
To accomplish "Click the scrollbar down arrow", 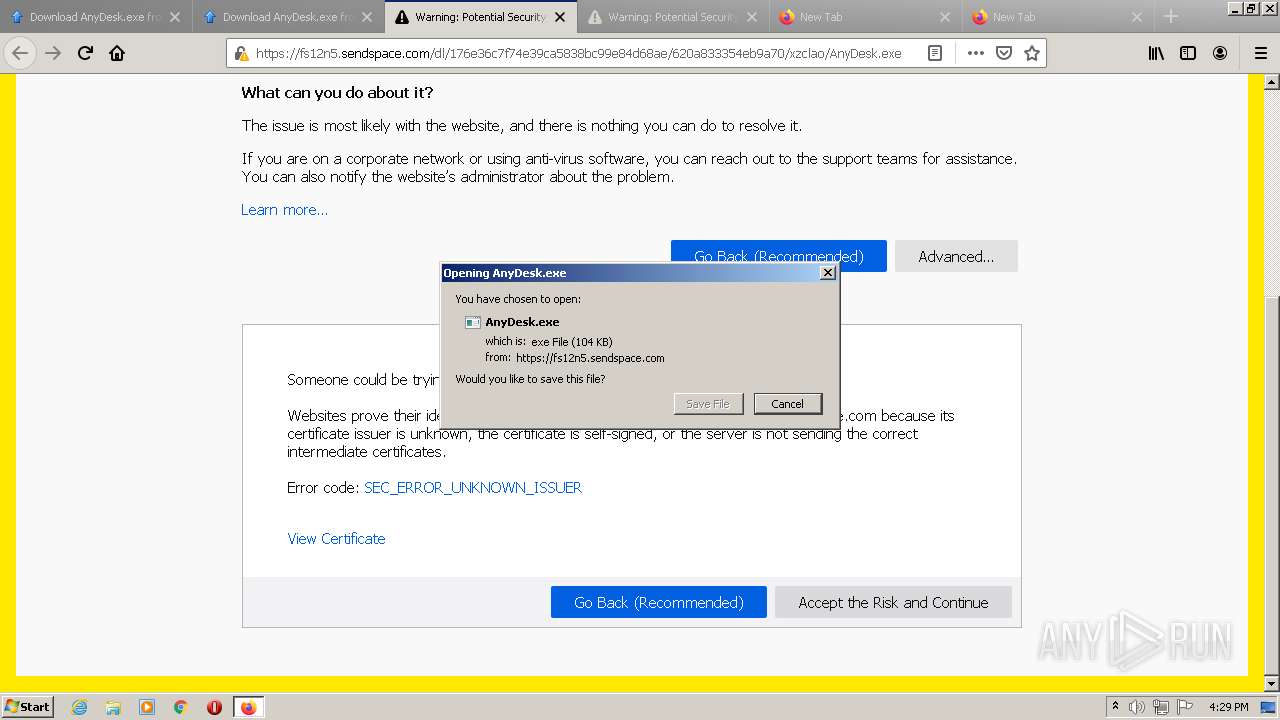I will click(x=1271, y=684).
